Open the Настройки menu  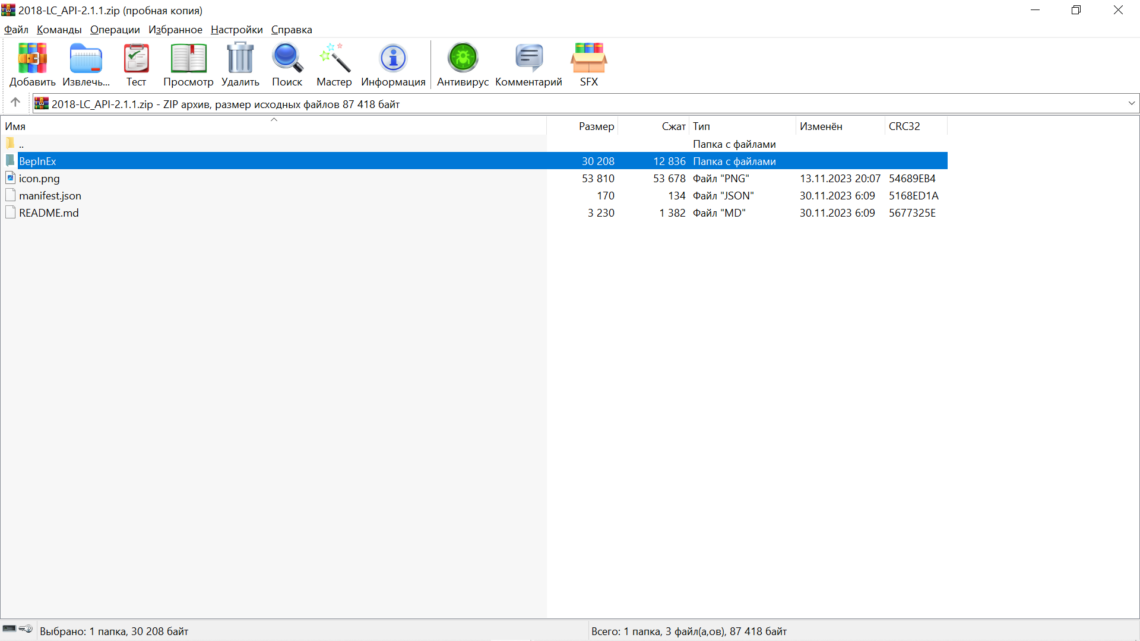point(237,30)
